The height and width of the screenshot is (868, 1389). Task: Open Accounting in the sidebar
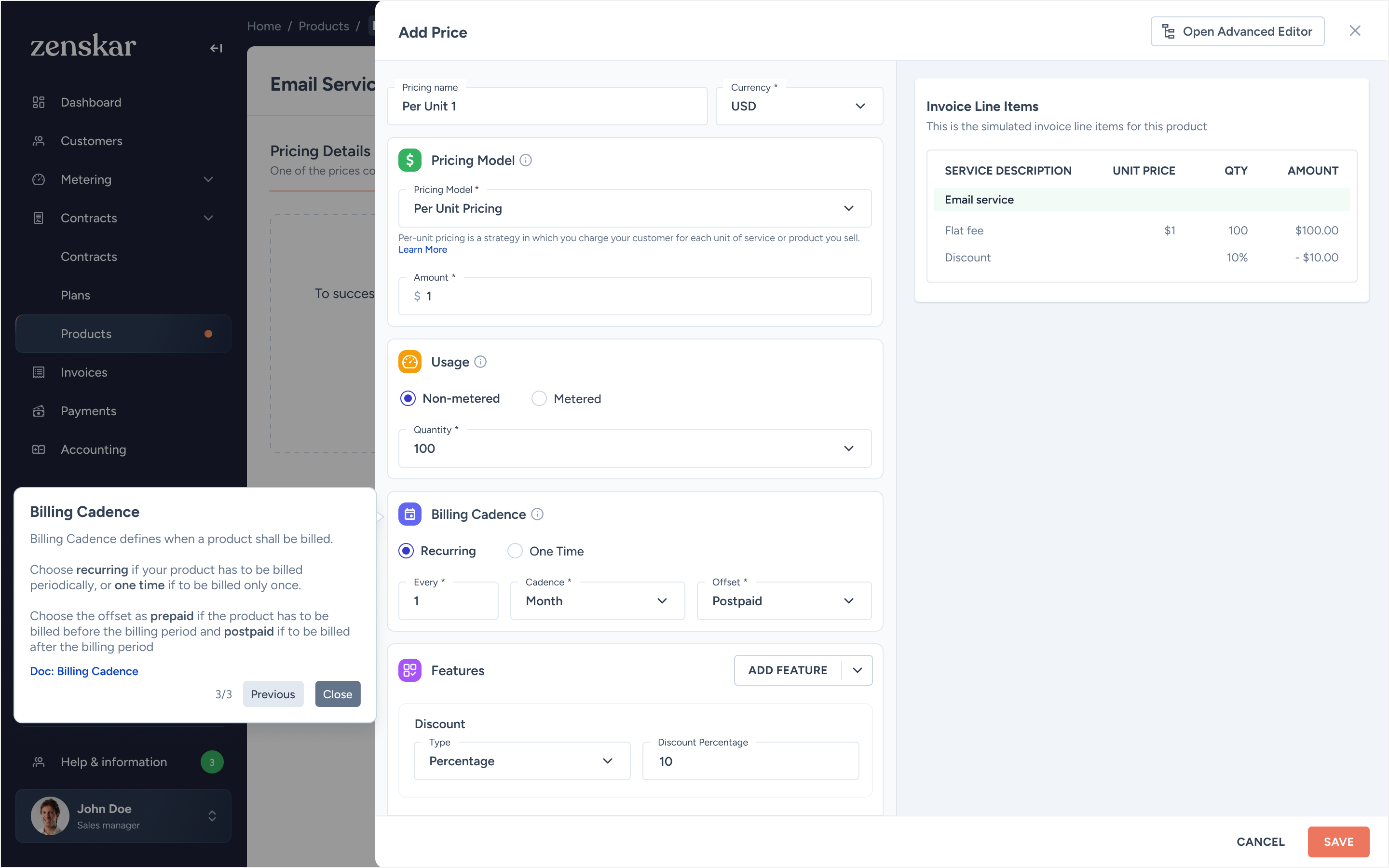coord(123,449)
